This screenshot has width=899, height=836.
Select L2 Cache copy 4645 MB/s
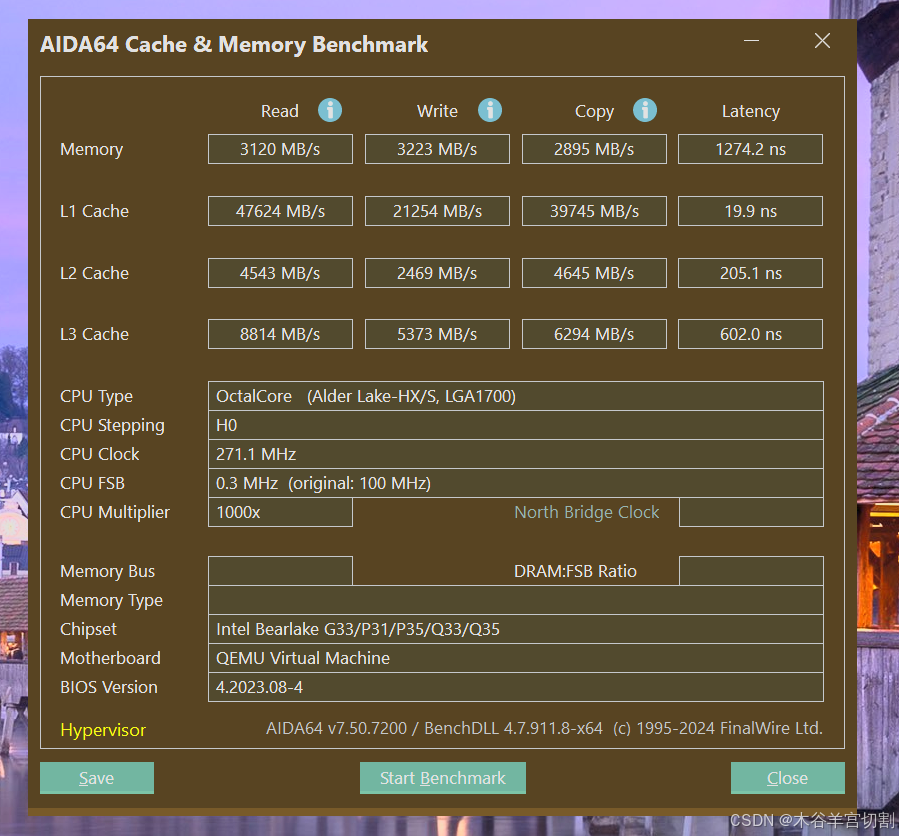595,273
